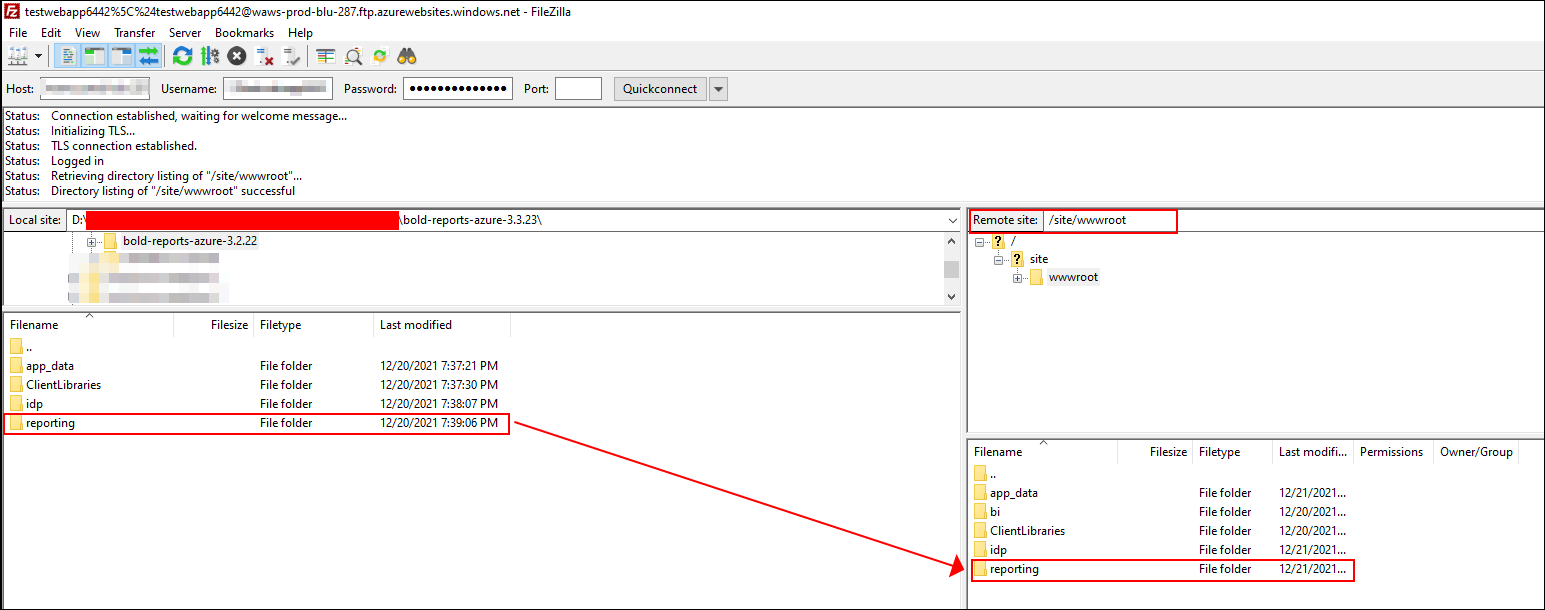Image resolution: width=1545 pixels, height=610 pixels.
Task: Sort local files by Last modified column
Action: pos(442,325)
